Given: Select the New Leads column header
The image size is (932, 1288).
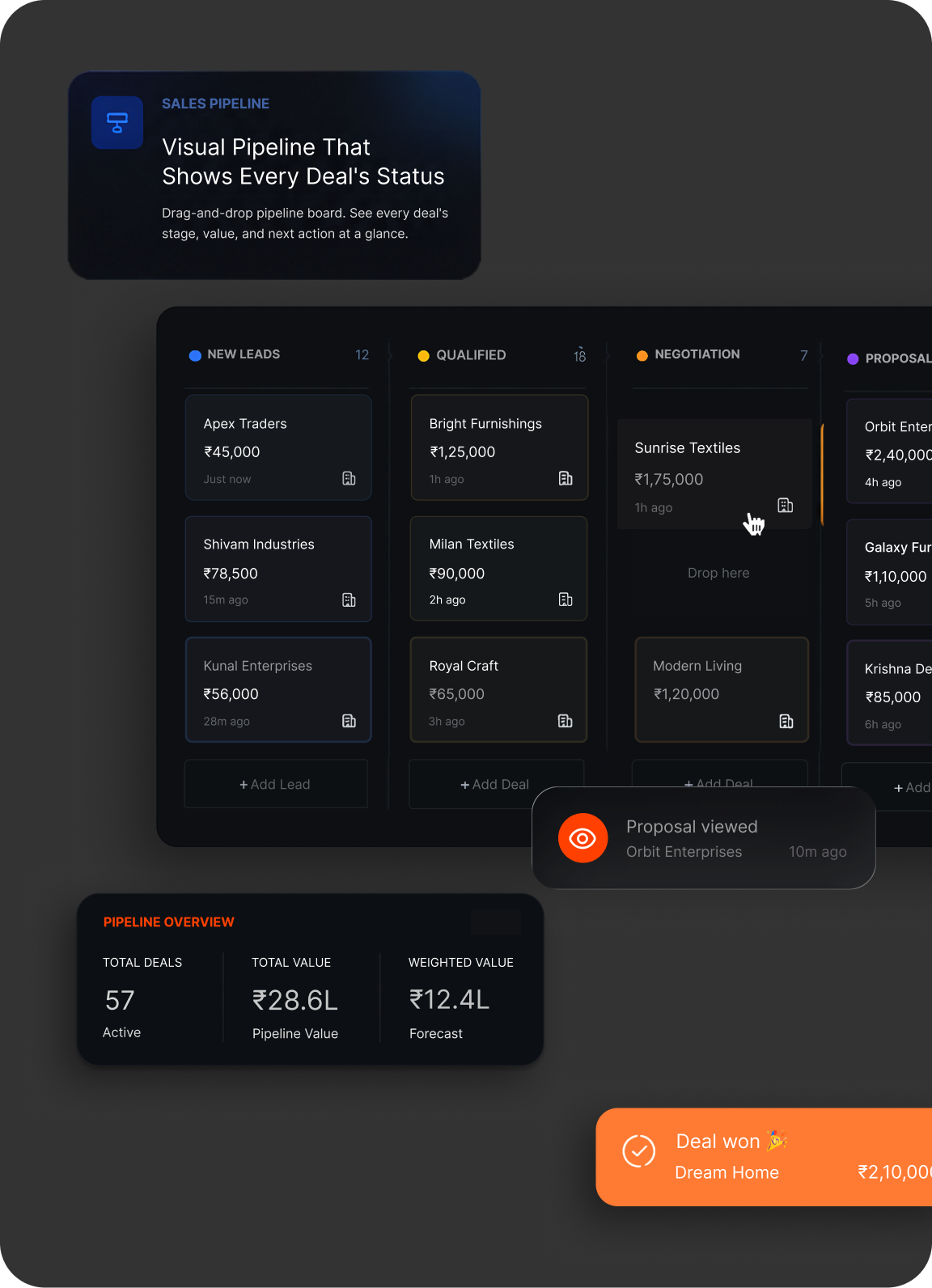Looking at the screenshot, I should pos(278,354).
